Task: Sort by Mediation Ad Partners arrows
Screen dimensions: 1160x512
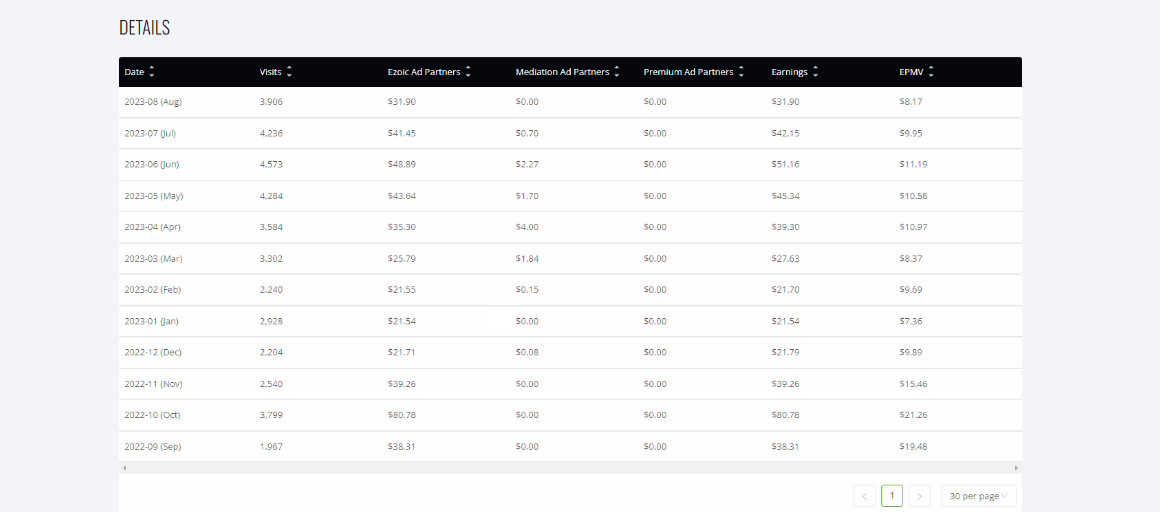Action: click(x=617, y=72)
